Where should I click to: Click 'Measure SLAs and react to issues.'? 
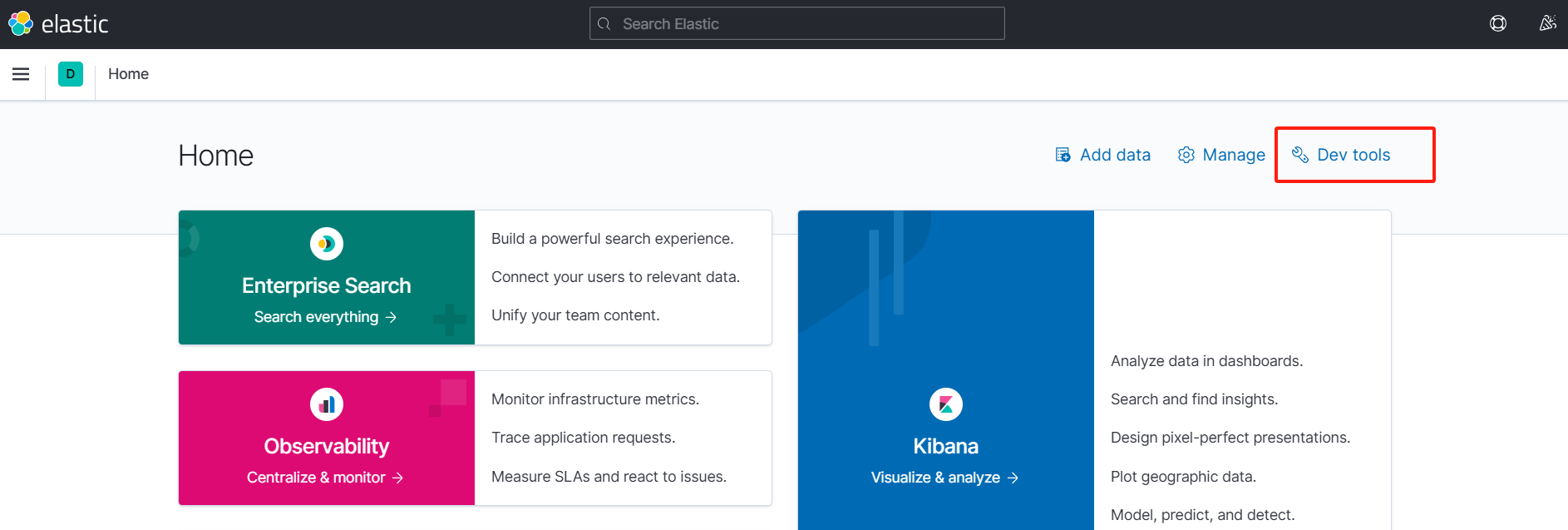coord(609,477)
